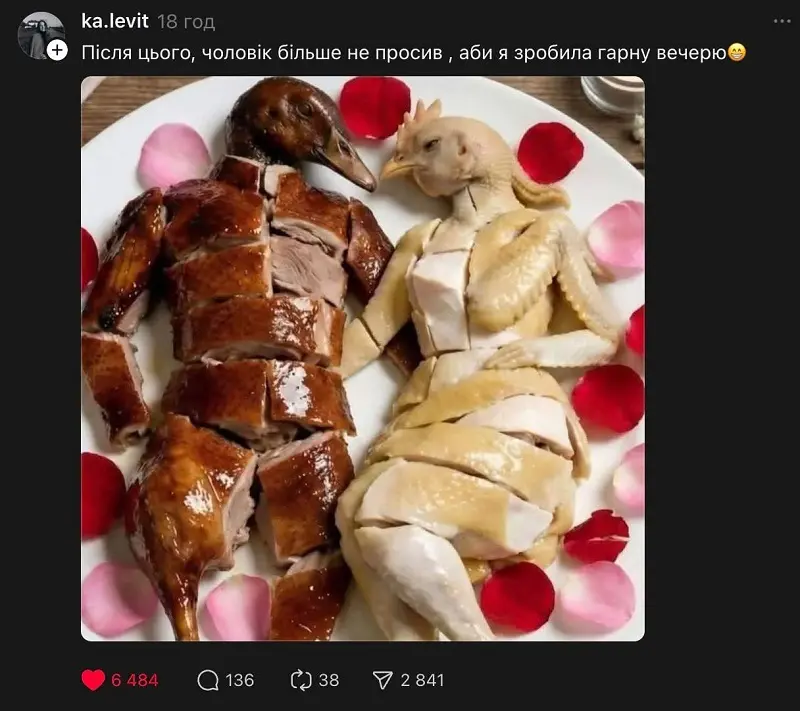This screenshot has height=711, width=800.
Task: Share the post with the paper plane icon
Action: pyautogui.click(x=383, y=680)
